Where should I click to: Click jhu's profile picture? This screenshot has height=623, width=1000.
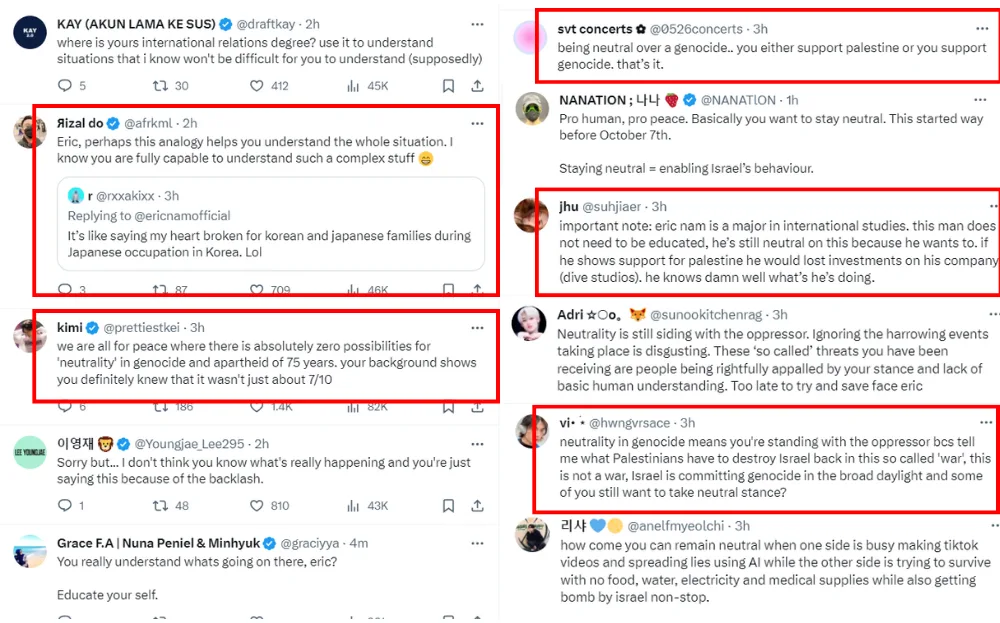click(x=531, y=215)
